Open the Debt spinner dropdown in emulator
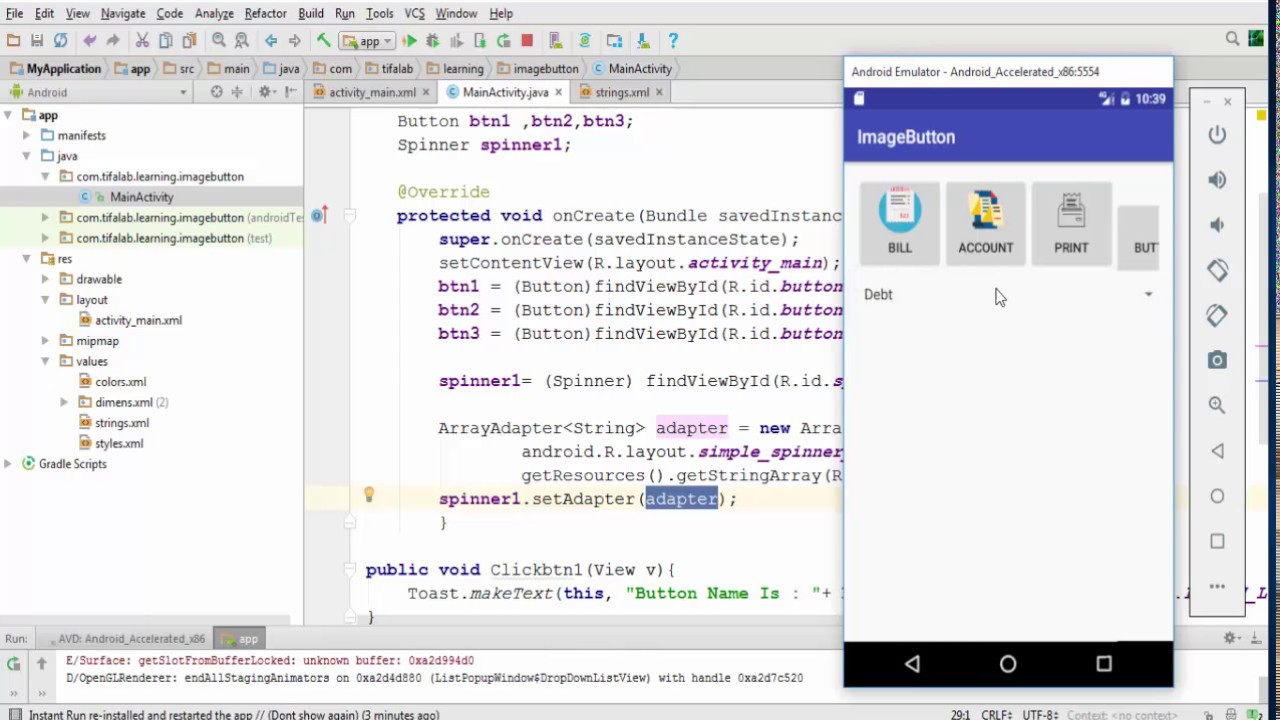The width and height of the screenshot is (1280, 720). click(x=1008, y=295)
